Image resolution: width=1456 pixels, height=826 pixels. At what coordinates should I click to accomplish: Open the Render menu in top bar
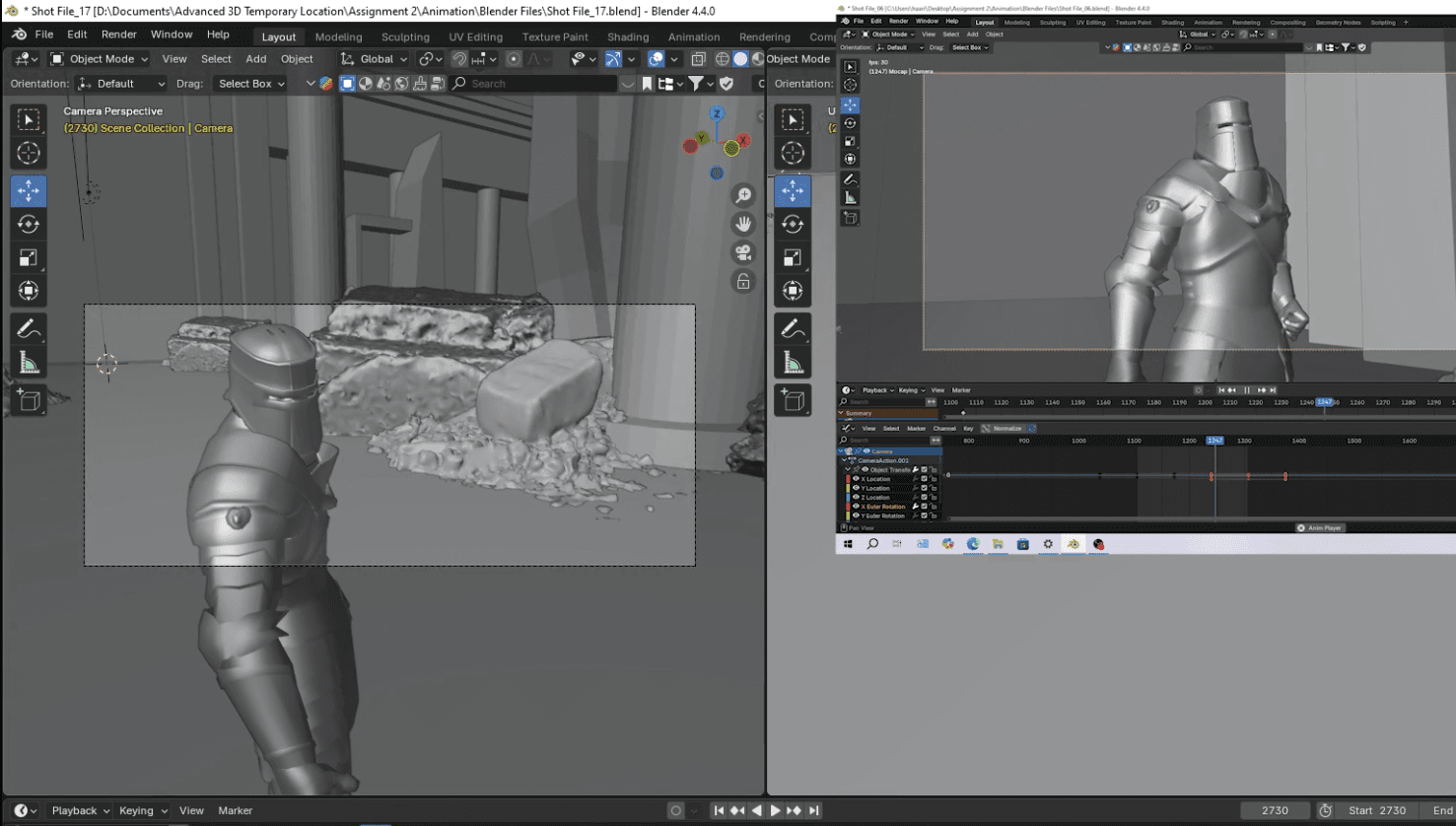coord(119,34)
